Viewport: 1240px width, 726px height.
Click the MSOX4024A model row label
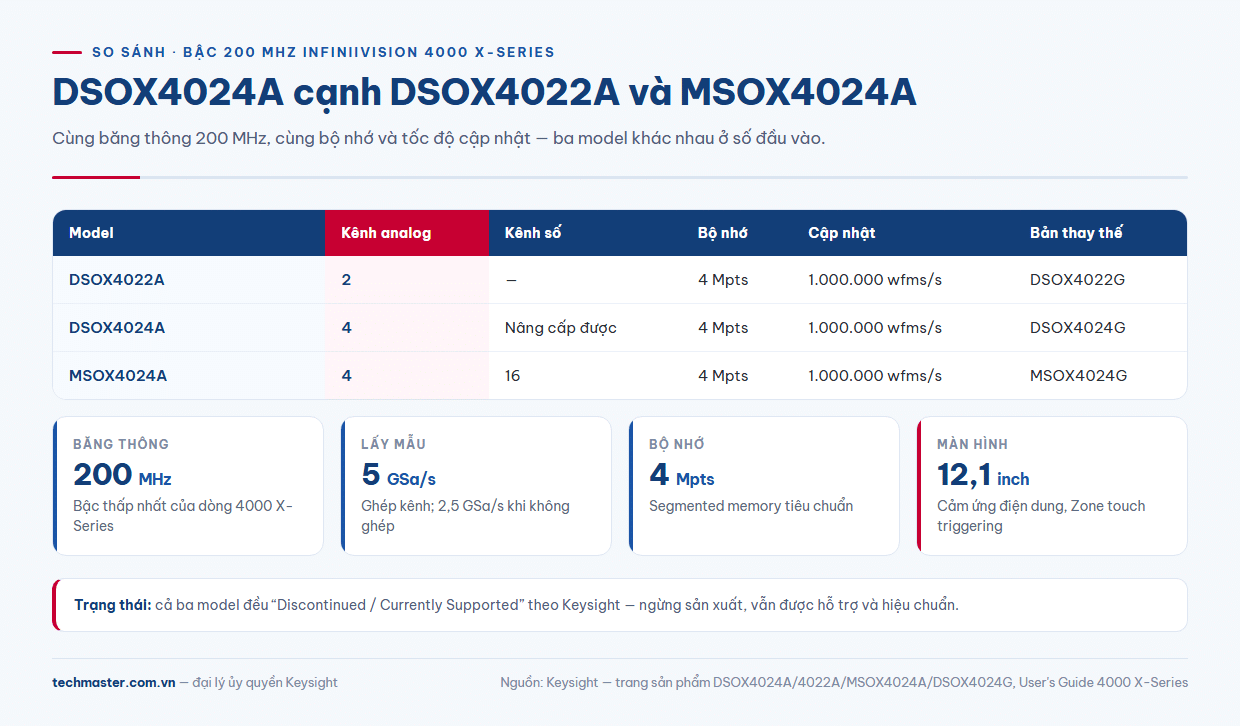point(118,376)
